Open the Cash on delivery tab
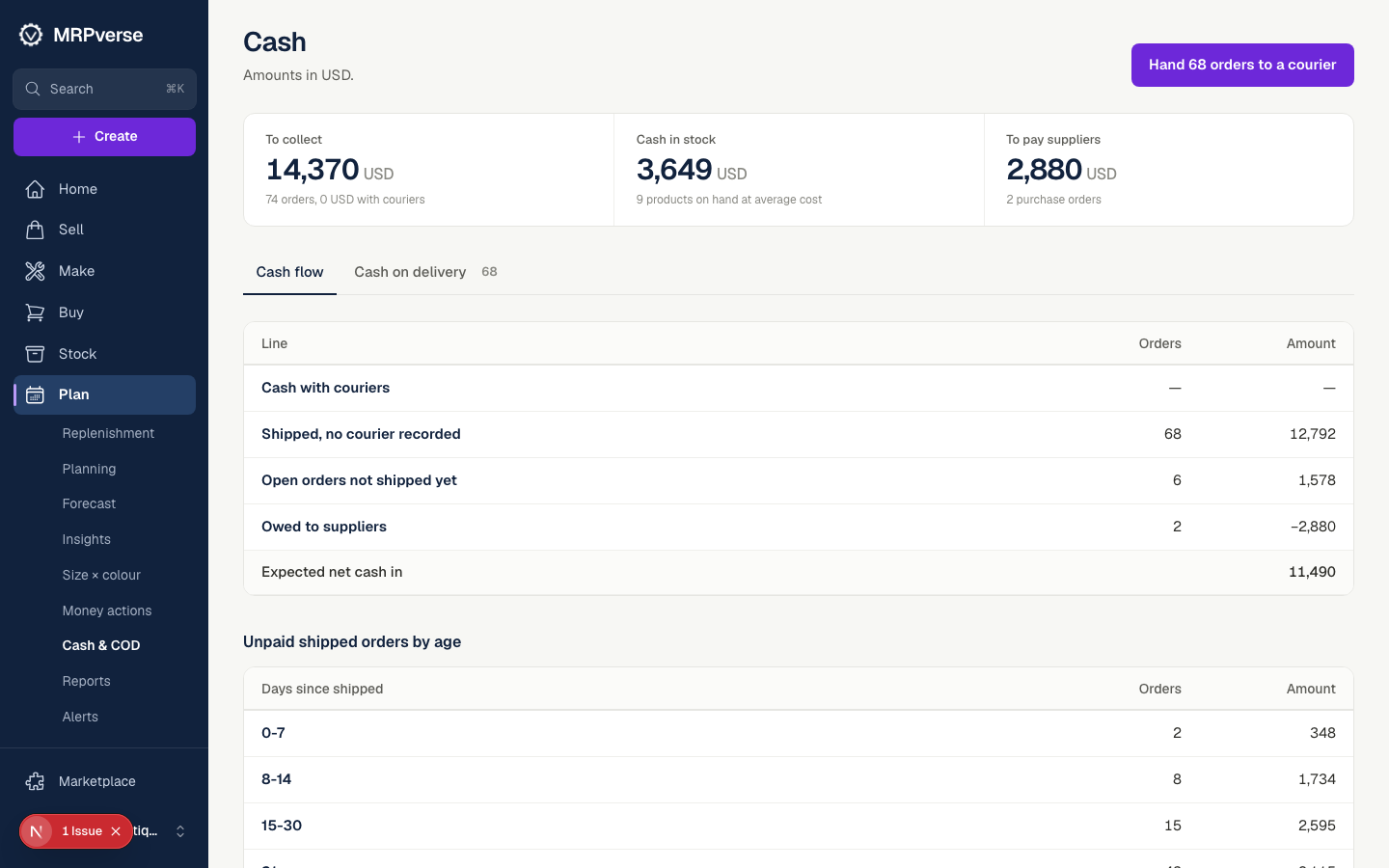This screenshot has width=1389, height=868. click(425, 272)
